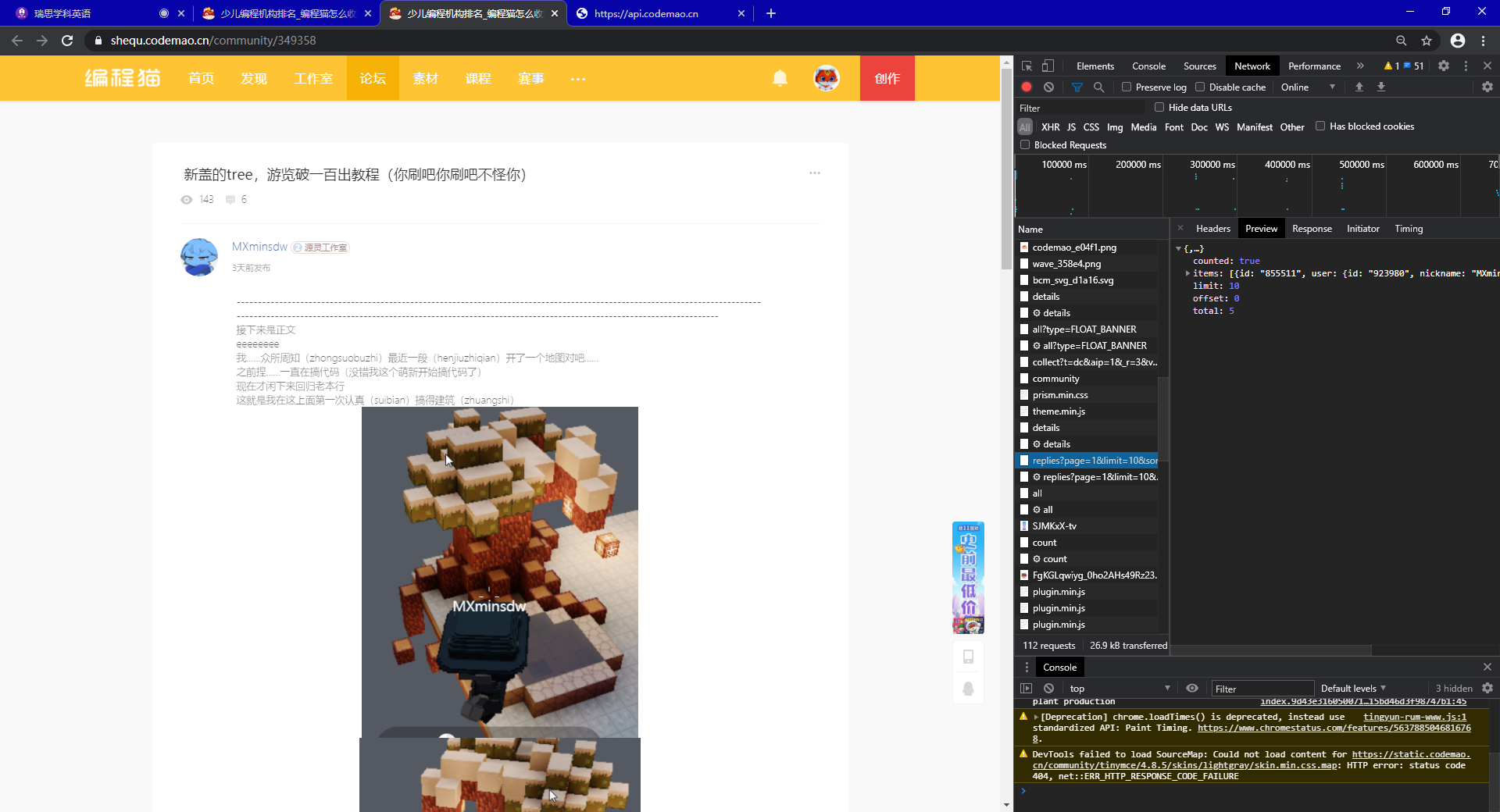Viewport: 1500px width, 812px height.
Task: Open Console settings gear next to 3 hidden
Action: 1487,688
